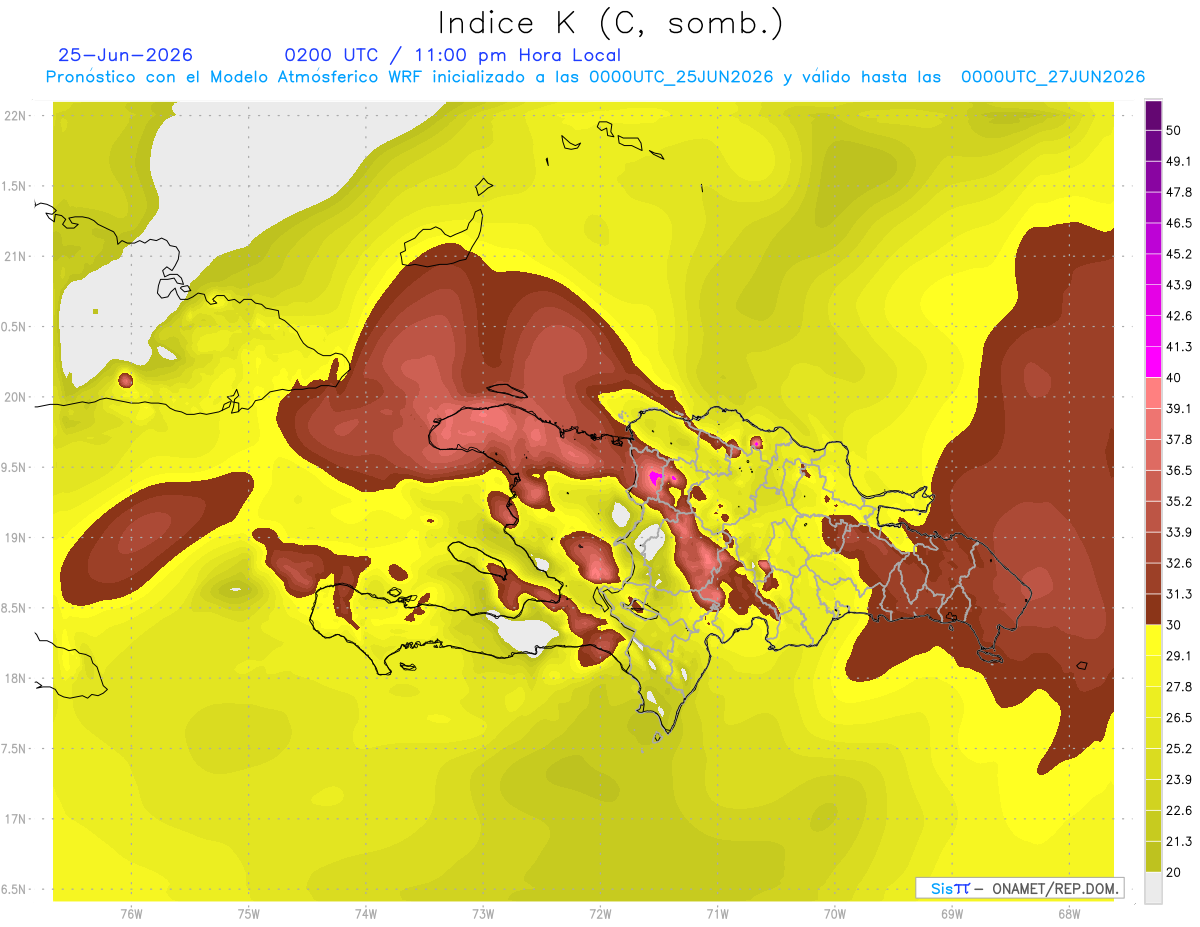Click the "20N" latitude label
The width and height of the screenshot is (1200, 927).
click(x=16, y=397)
